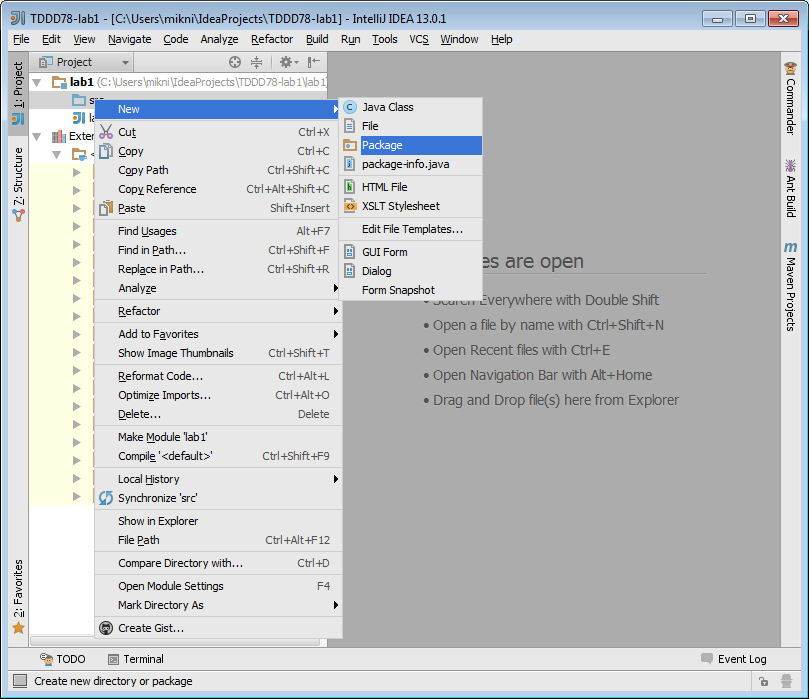Open the VCS menu
The width and height of the screenshot is (809, 699).
[x=418, y=39]
